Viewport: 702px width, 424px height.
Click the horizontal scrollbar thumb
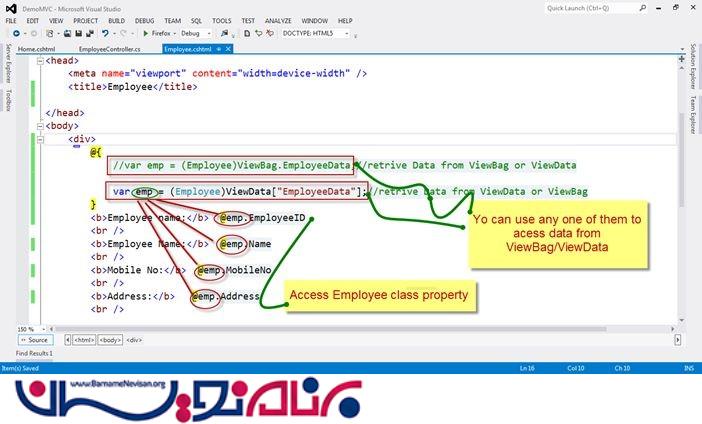click(x=330, y=329)
